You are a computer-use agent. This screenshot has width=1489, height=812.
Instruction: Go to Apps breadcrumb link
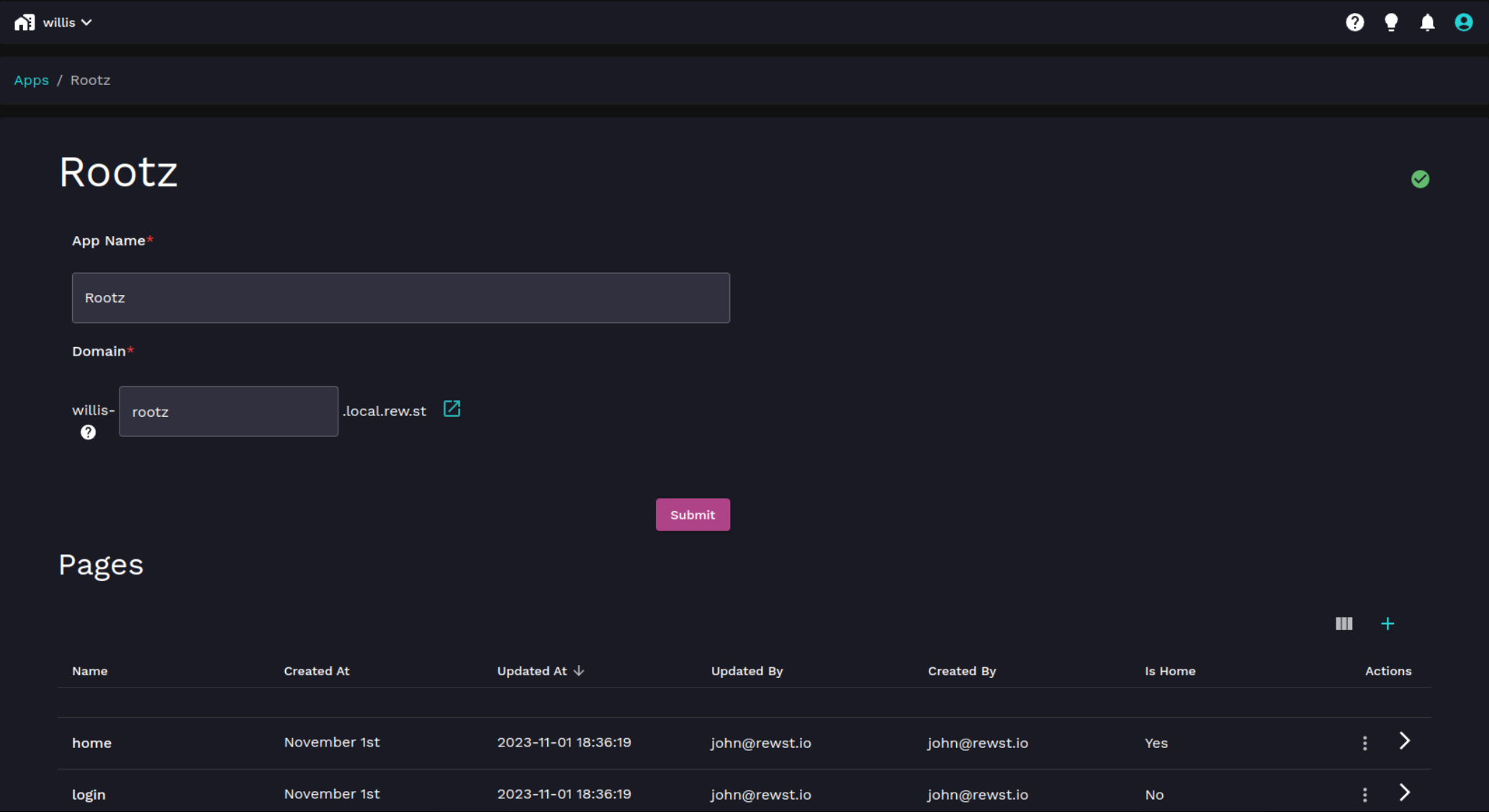pyautogui.click(x=31, y=80)
